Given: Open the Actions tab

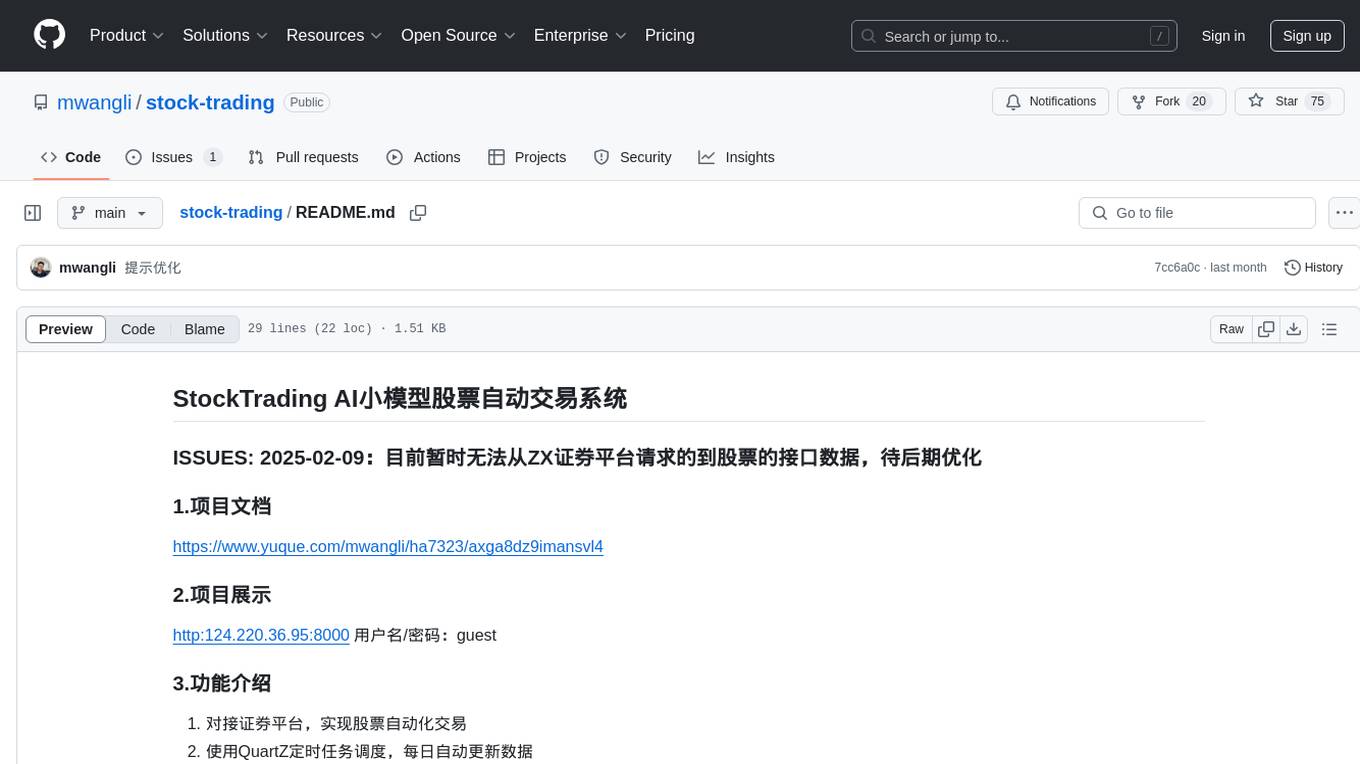Looking at the screenshot, I should tap(423, 157).
